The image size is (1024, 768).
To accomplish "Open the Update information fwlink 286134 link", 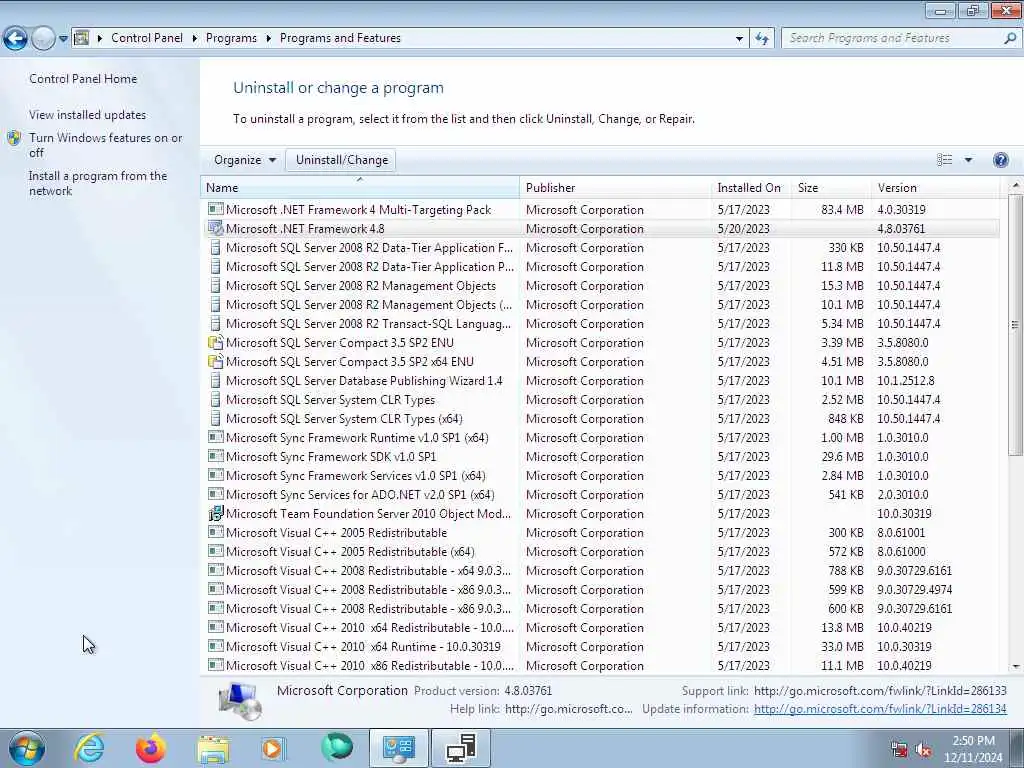I will [880, 709].
